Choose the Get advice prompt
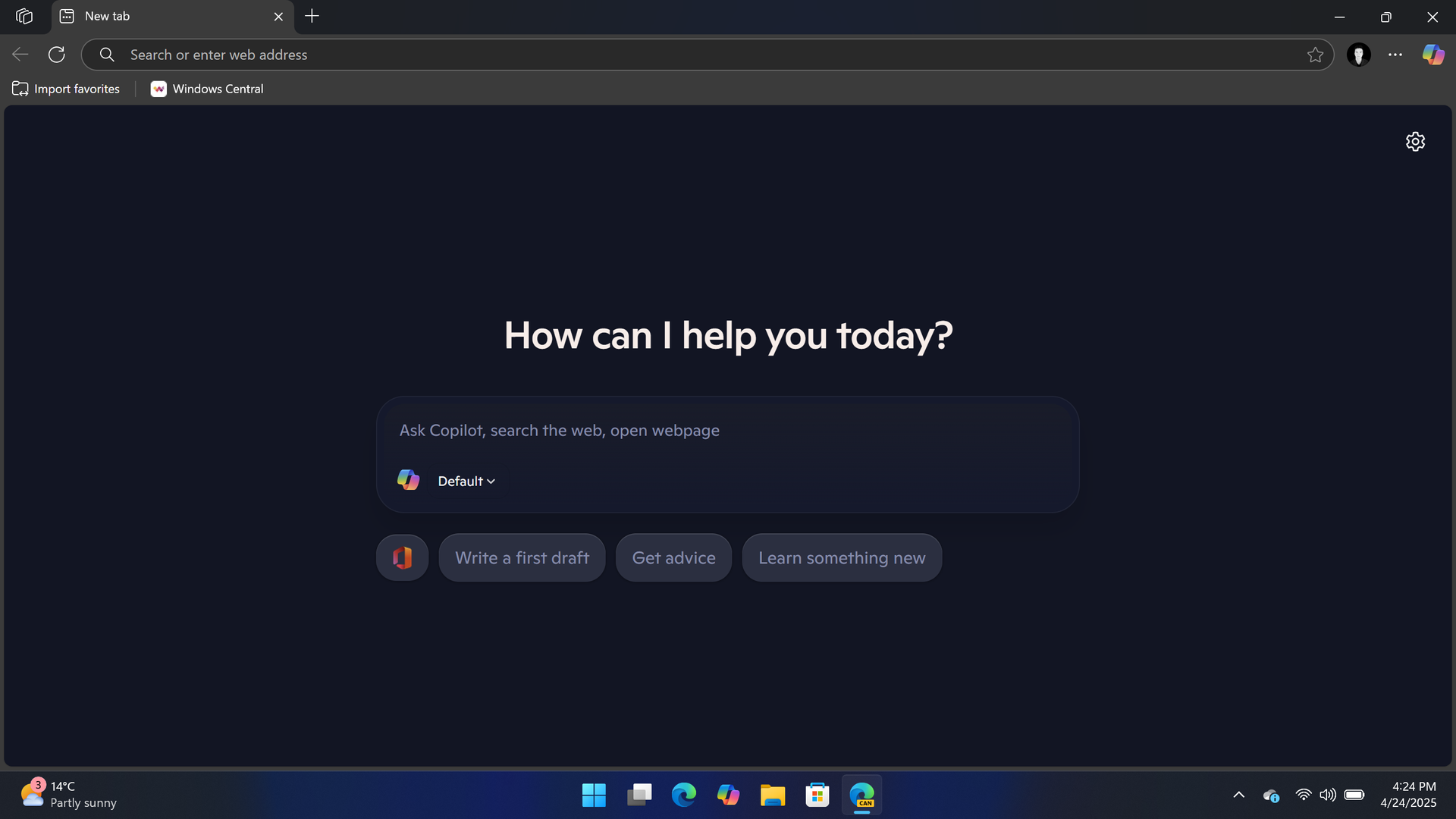The width and height of the screenshot is (1456, 819). coord(673,557)
